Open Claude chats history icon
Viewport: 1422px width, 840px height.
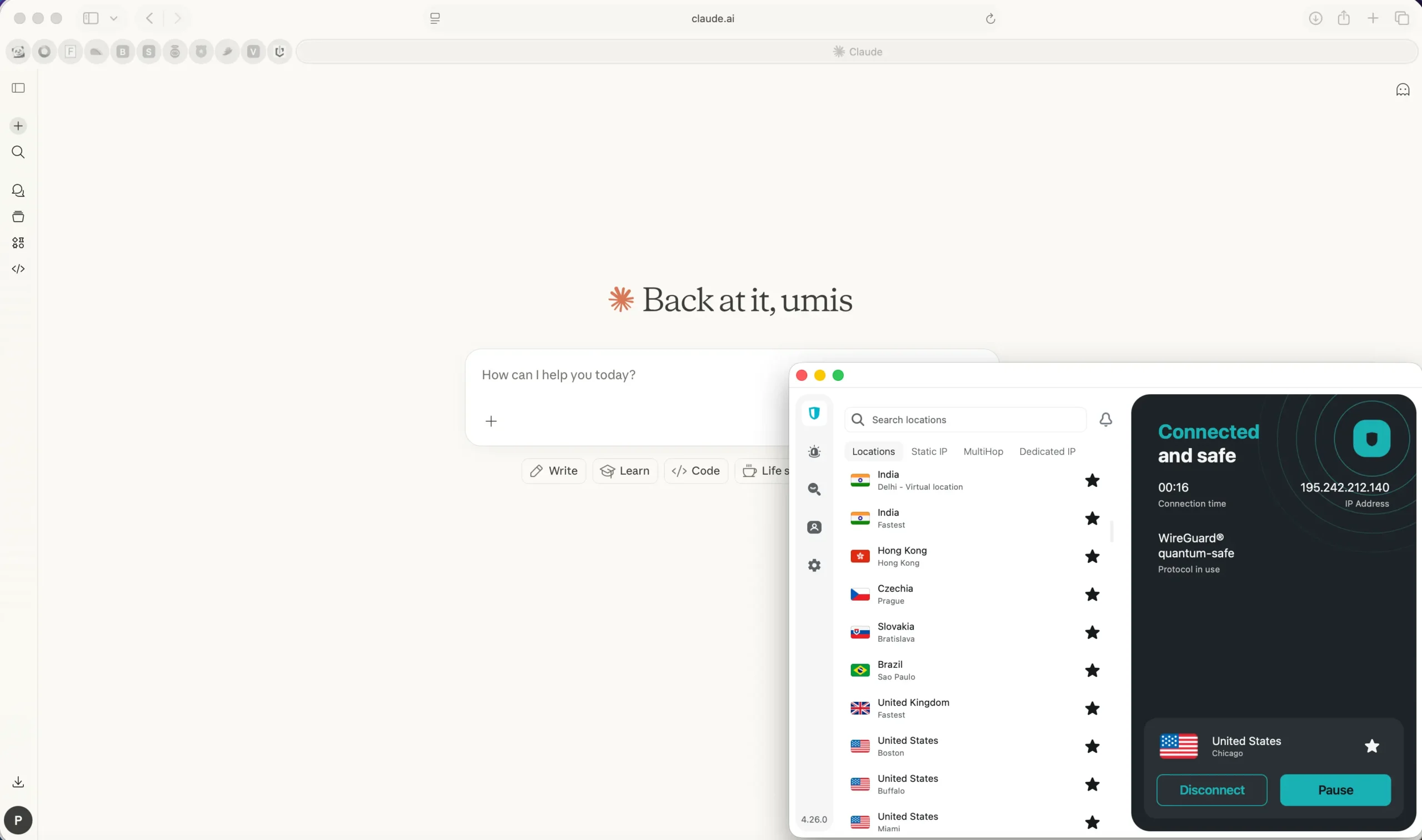point(18,190)
